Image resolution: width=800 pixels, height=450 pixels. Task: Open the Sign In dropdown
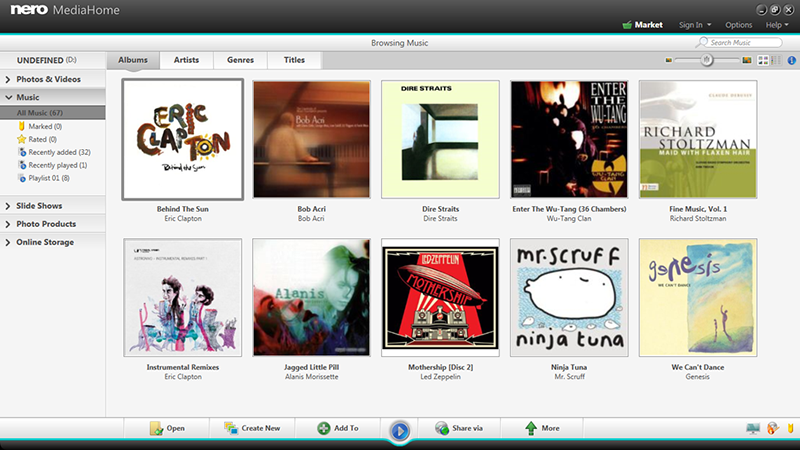tap(695, 24)
